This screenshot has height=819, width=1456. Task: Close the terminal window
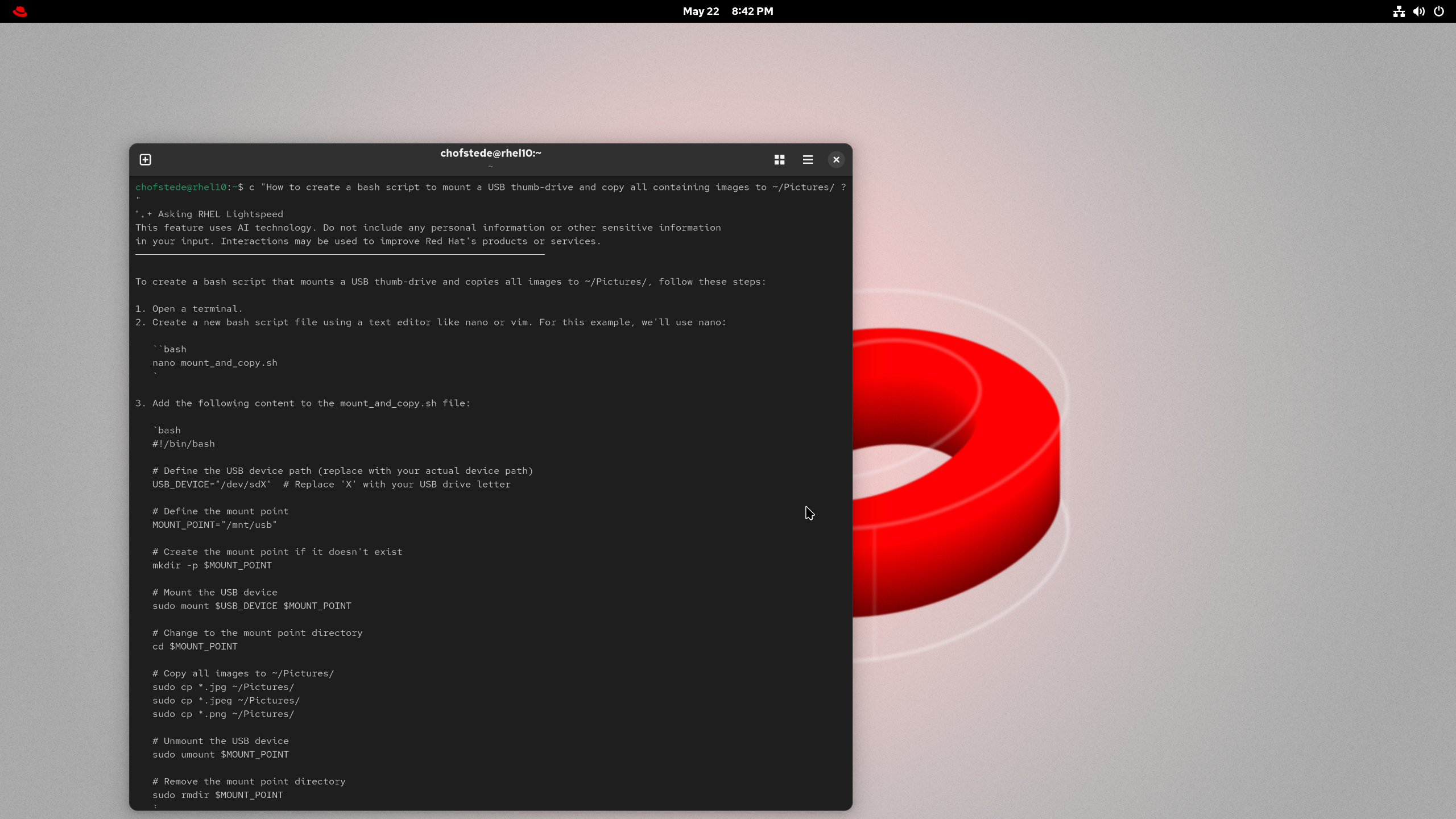(x=836, y=160)
